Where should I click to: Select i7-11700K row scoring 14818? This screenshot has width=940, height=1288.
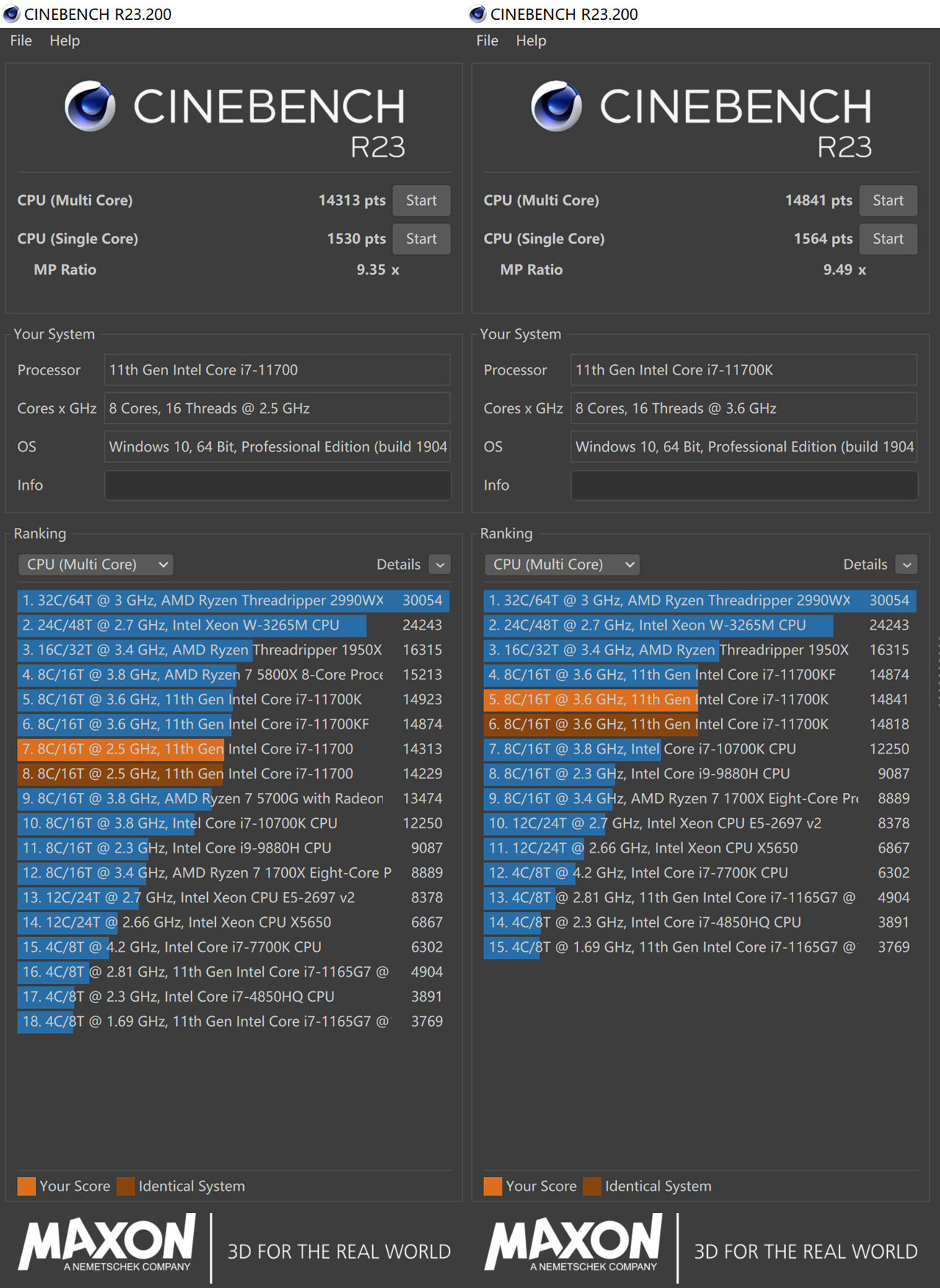click(x=700, y=724)
